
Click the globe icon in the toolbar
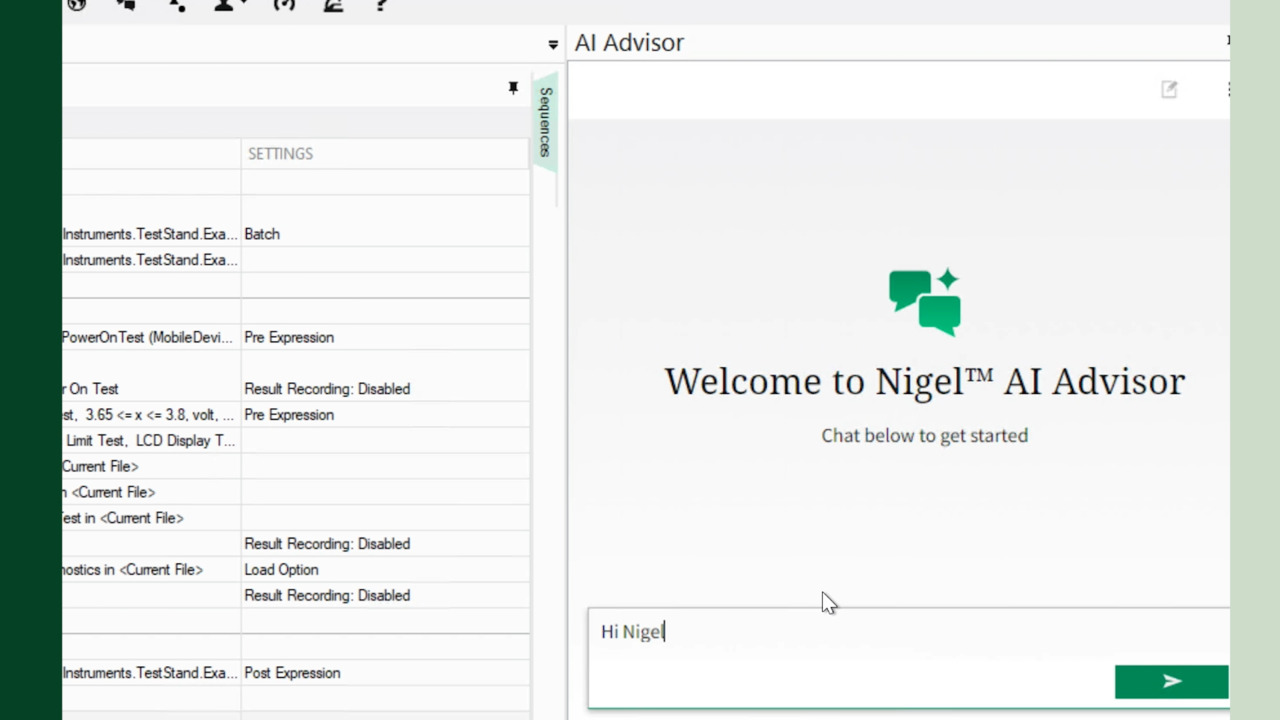(x=77, y=5)
